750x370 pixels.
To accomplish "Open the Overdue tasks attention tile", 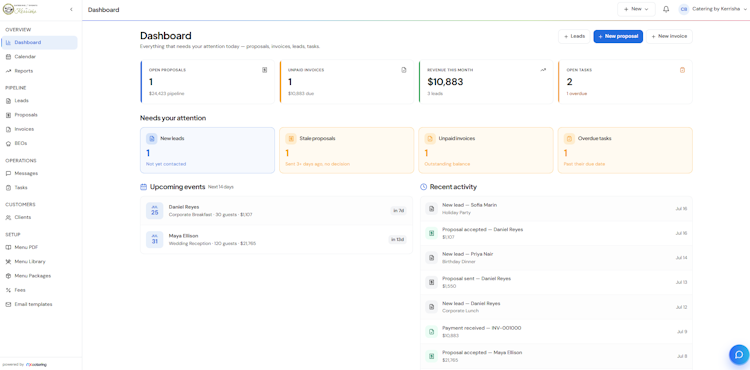I will (625, 150).
